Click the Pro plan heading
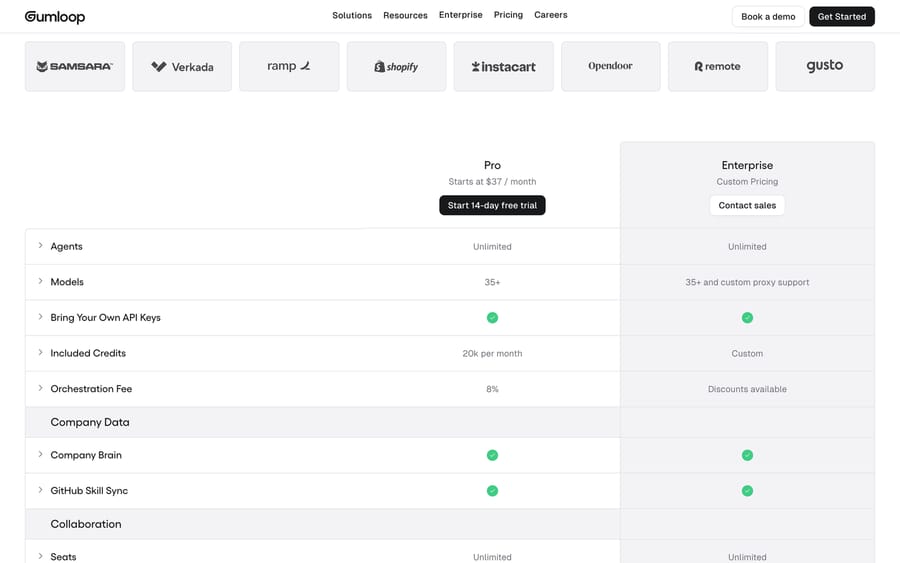This screenshot has height=563, width=900. pos(492,165)
